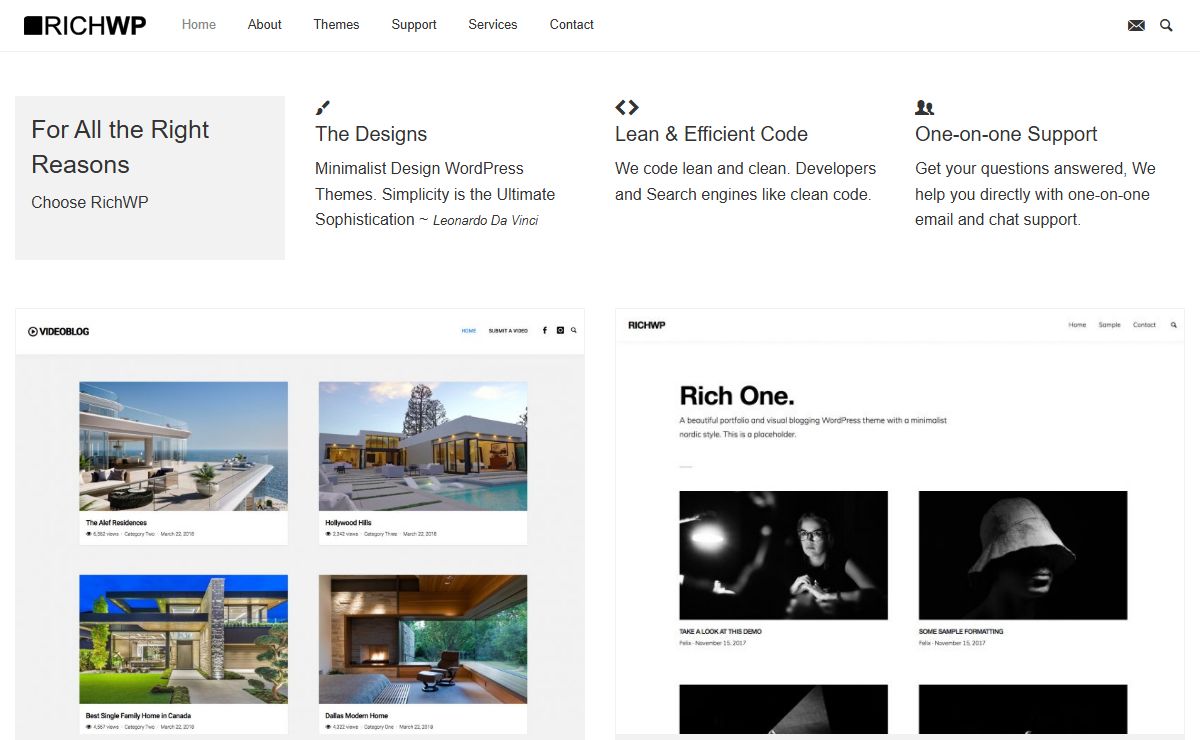1200x740 pixels.
Task: Click Facebook icon in Videoblog preview
Action: (544, 330)
